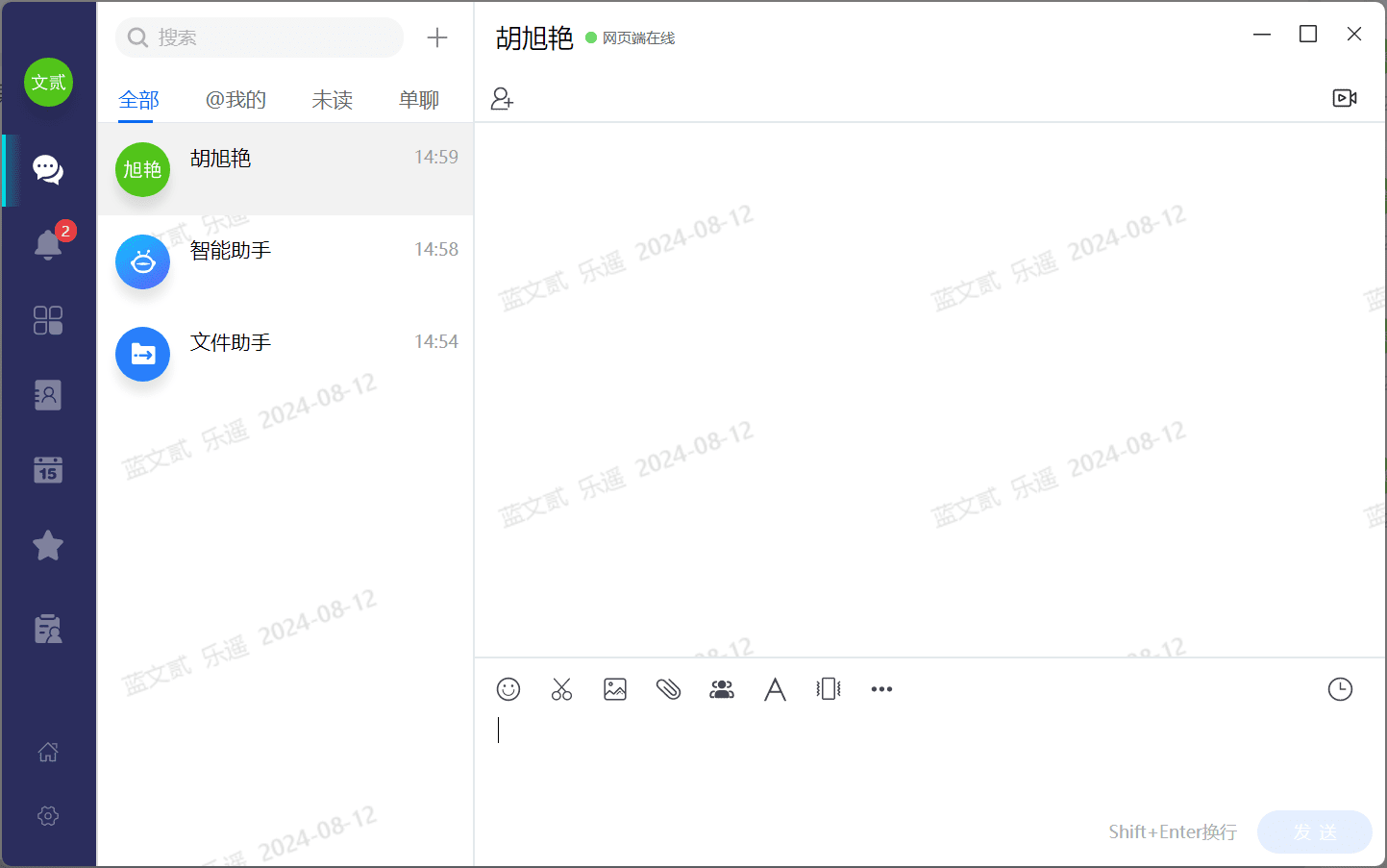Click the 网页端在线 status text
Image resolution: width=1387 pixels, height=868 pixels.
[x=639, y=38]
